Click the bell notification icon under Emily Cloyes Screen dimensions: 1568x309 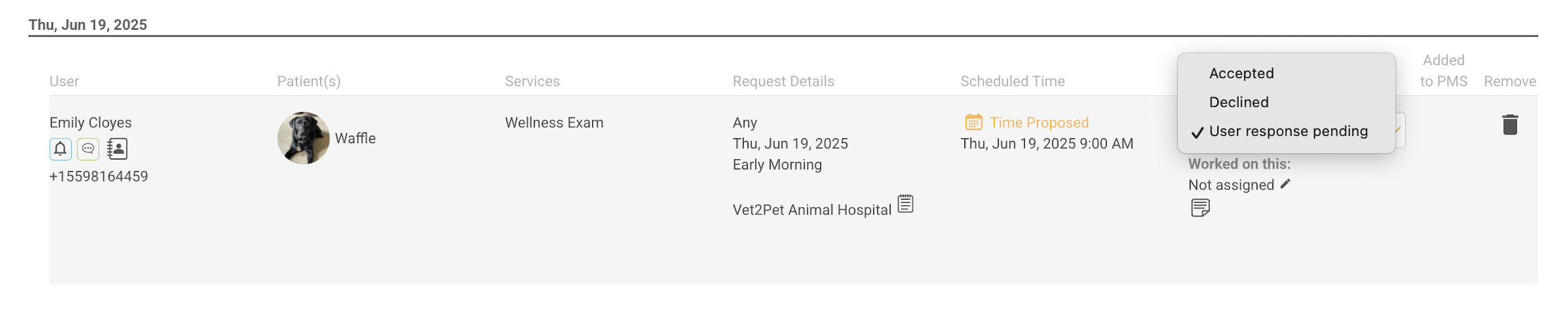click(x=60, y=149)
